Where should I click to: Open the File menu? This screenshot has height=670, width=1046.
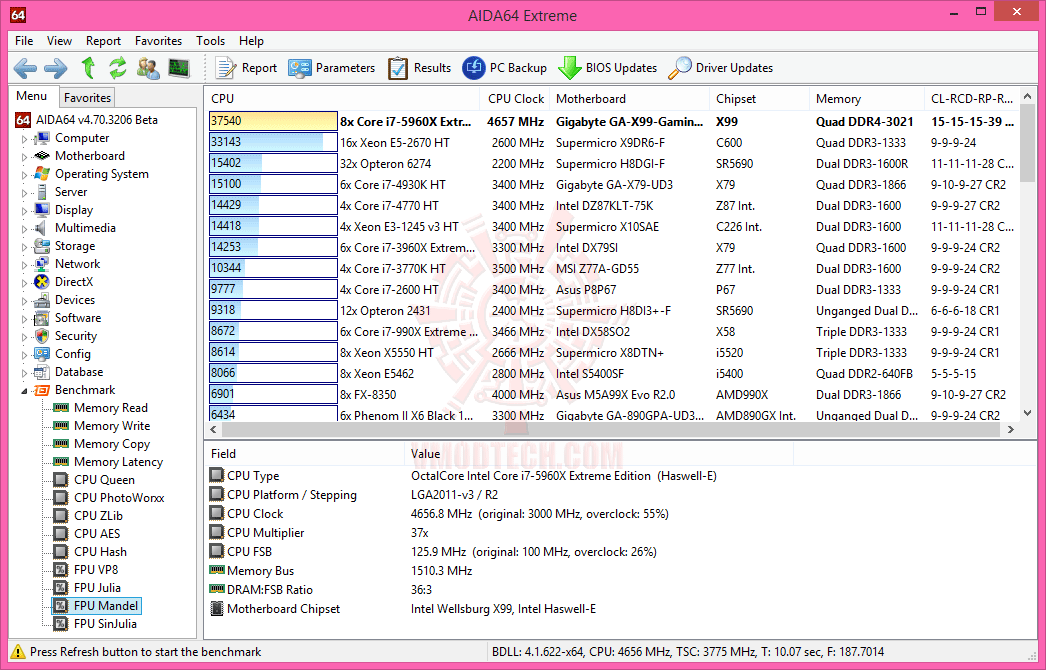click(24, 41)
